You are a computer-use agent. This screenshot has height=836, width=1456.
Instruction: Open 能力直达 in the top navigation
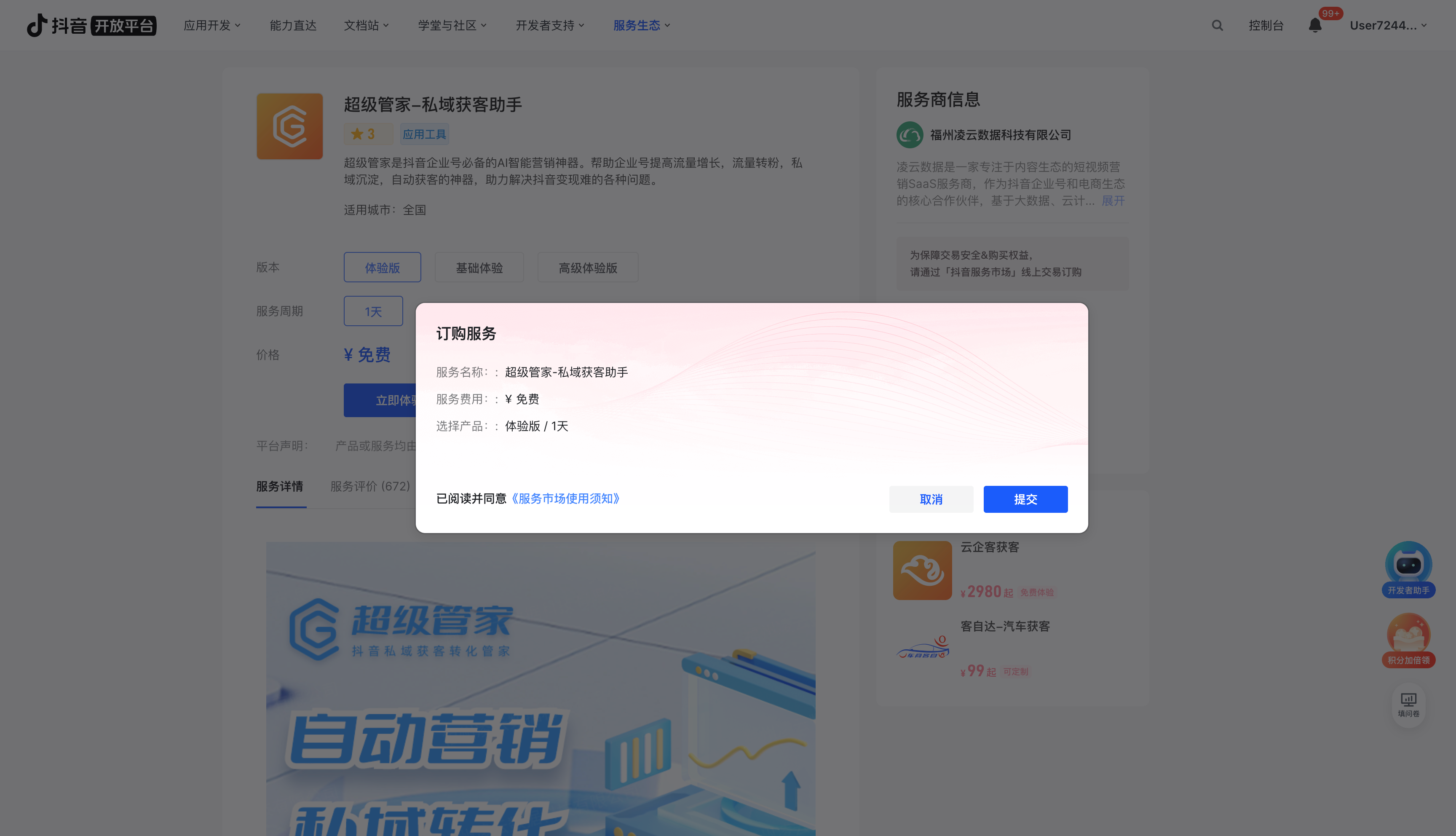point(293,25)
